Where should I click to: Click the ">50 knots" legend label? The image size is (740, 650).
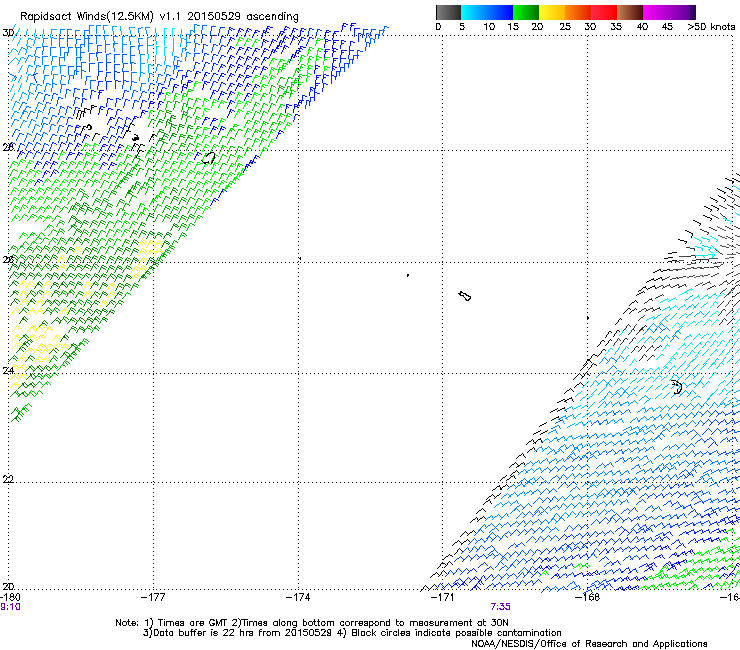711,27
